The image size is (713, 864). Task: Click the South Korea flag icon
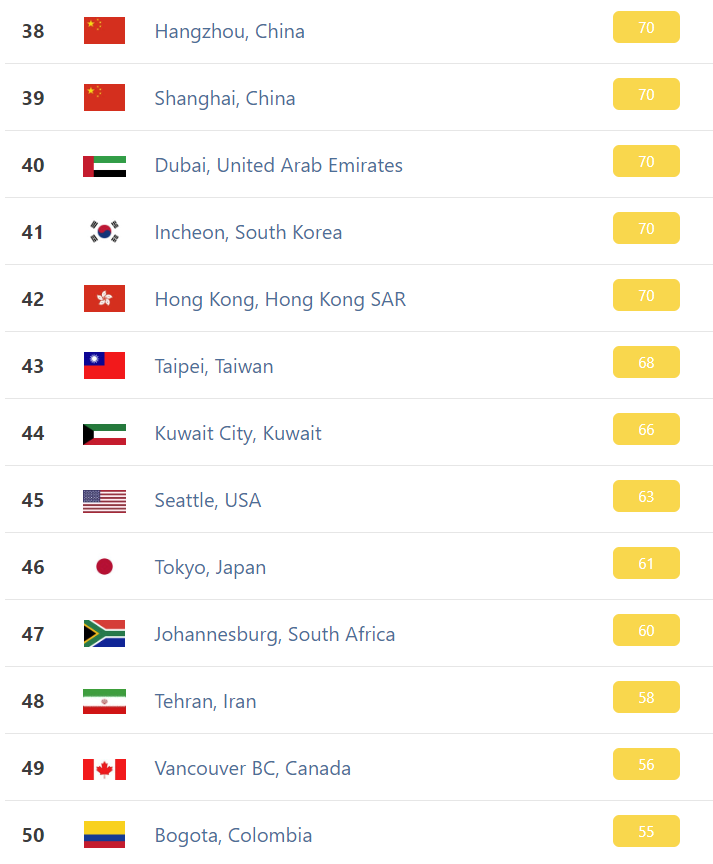pyautogui.click(x=104, y=231)
